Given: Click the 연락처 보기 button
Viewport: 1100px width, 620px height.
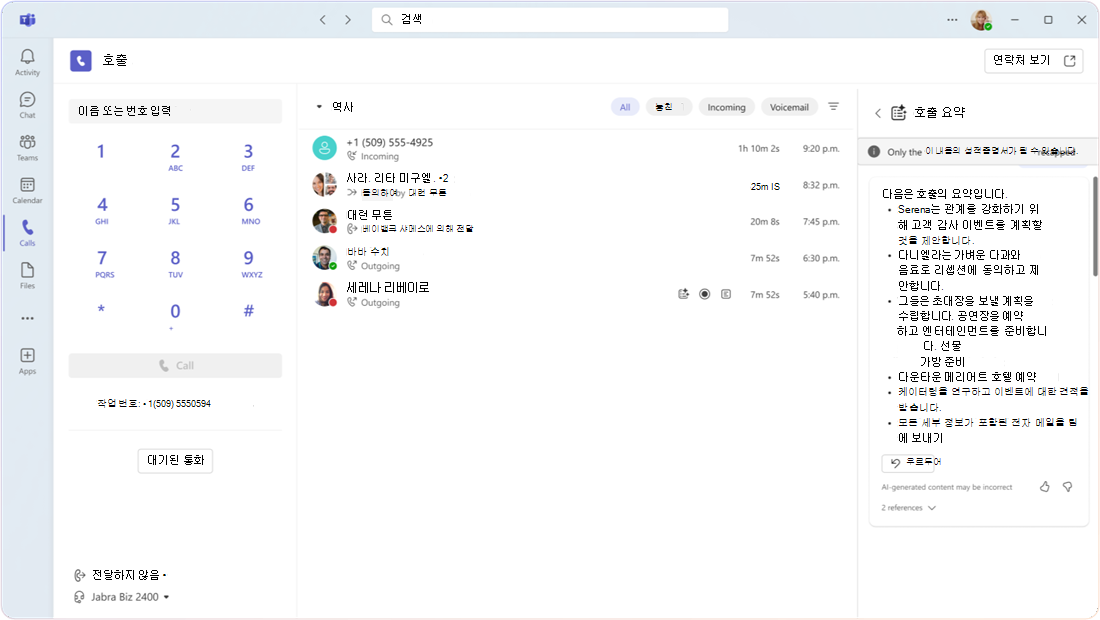Looking at the screenshot, I should click(x=1033, y=61).
